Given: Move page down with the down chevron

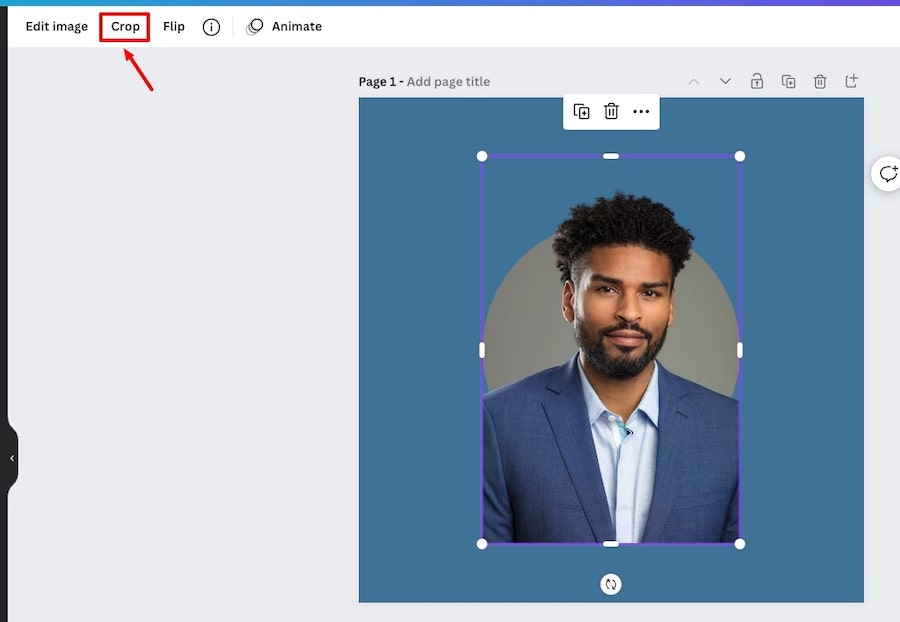Looking at the screenshot, I should 726,81.
